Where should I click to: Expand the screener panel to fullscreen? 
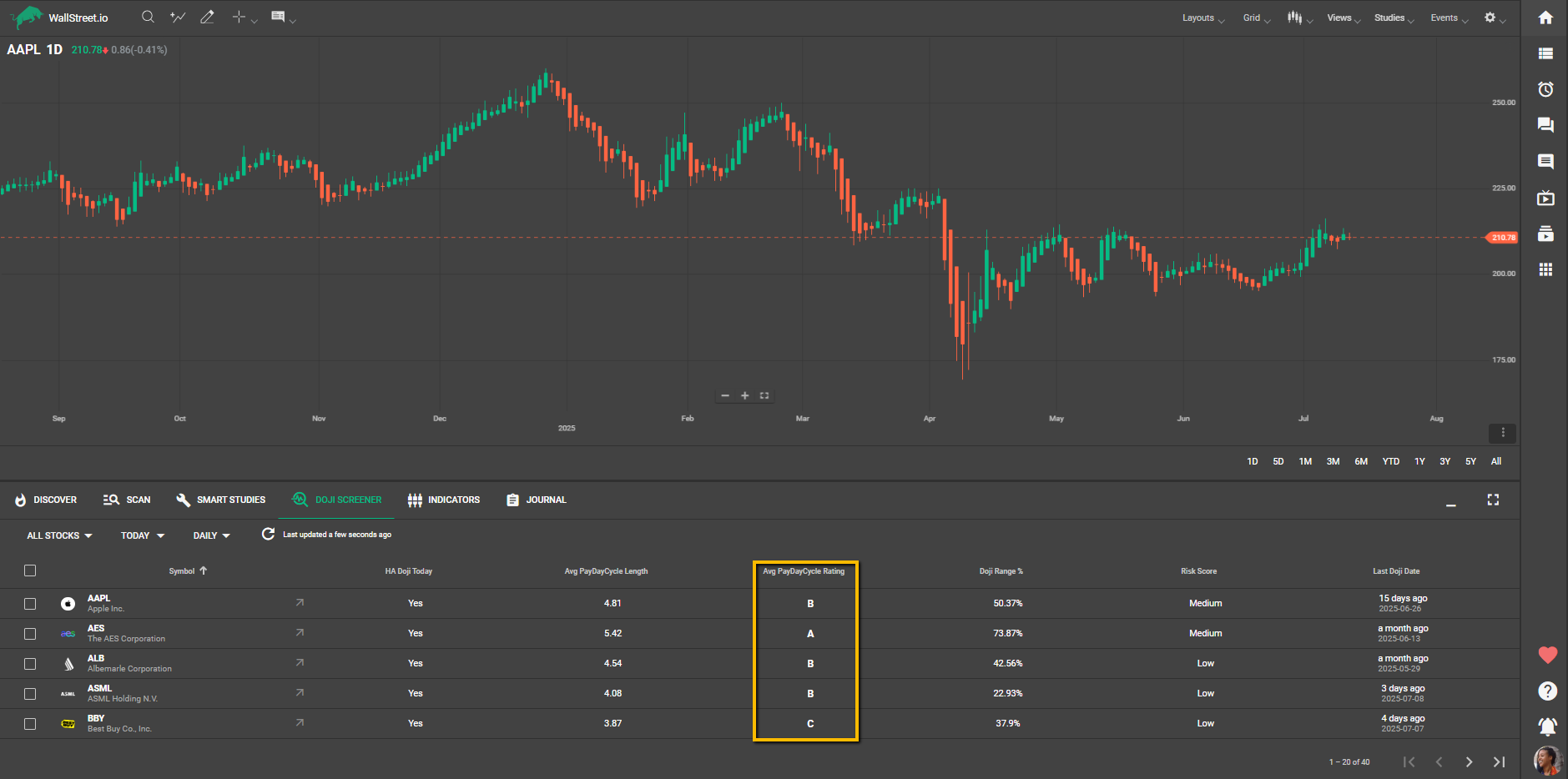[x=1493, y=500]
